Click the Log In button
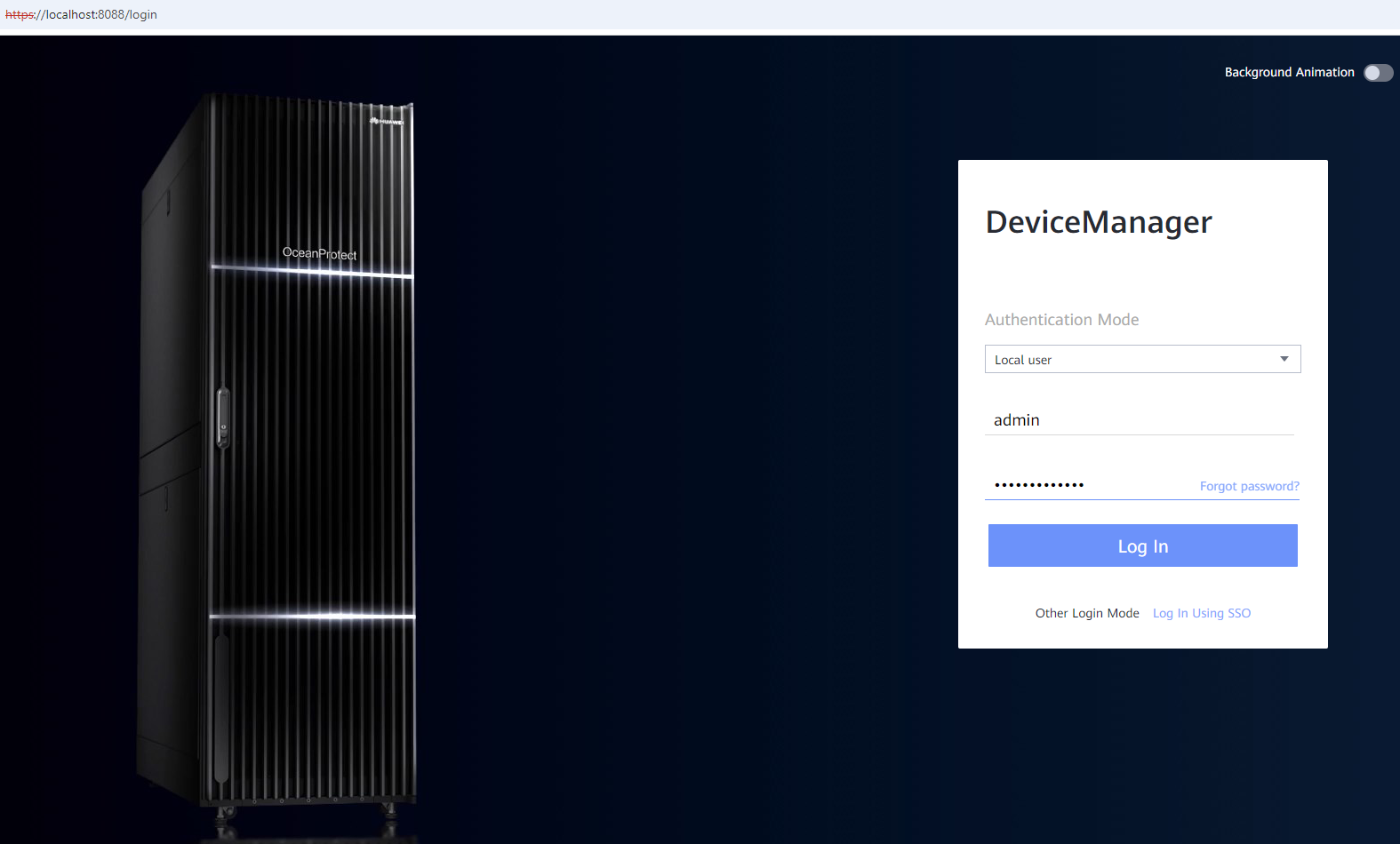 [x=1142, y=545]
